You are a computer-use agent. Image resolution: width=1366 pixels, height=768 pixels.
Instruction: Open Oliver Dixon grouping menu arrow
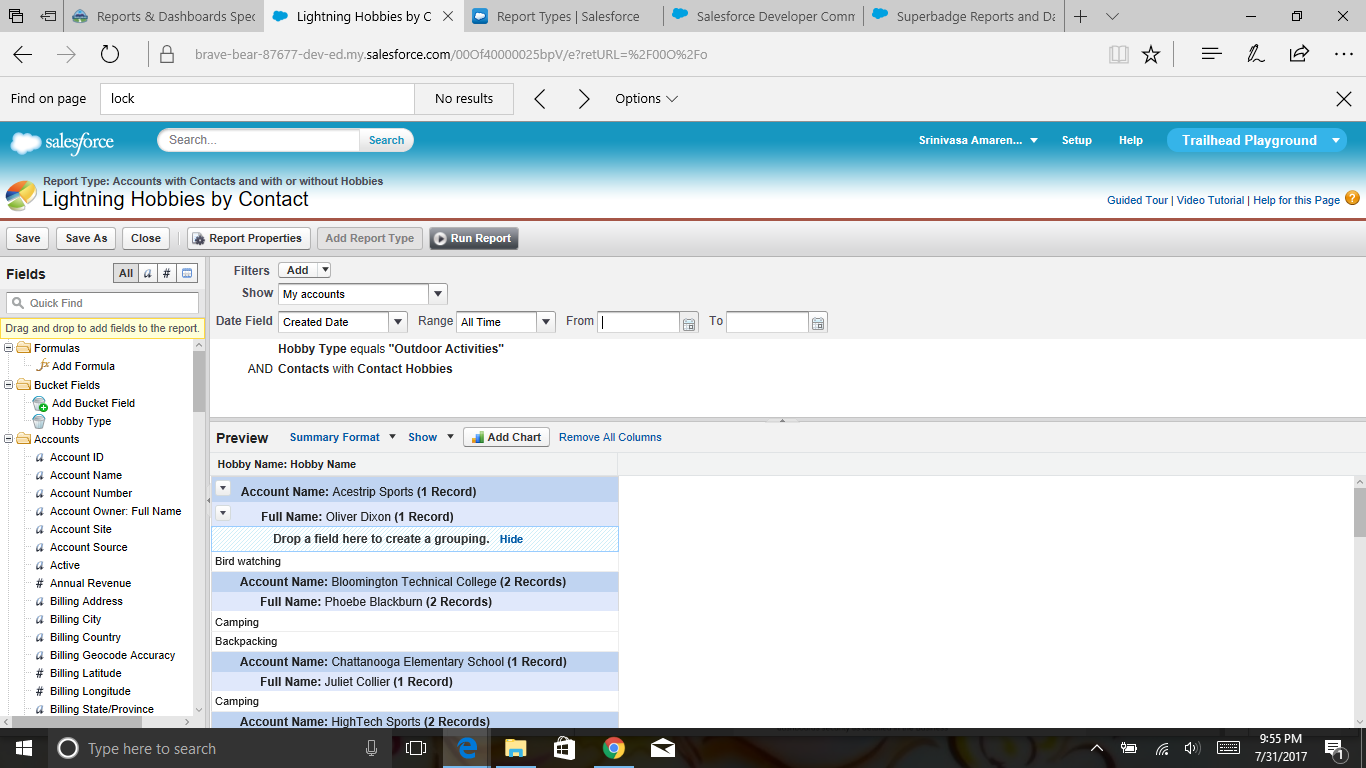click(224, 513)
